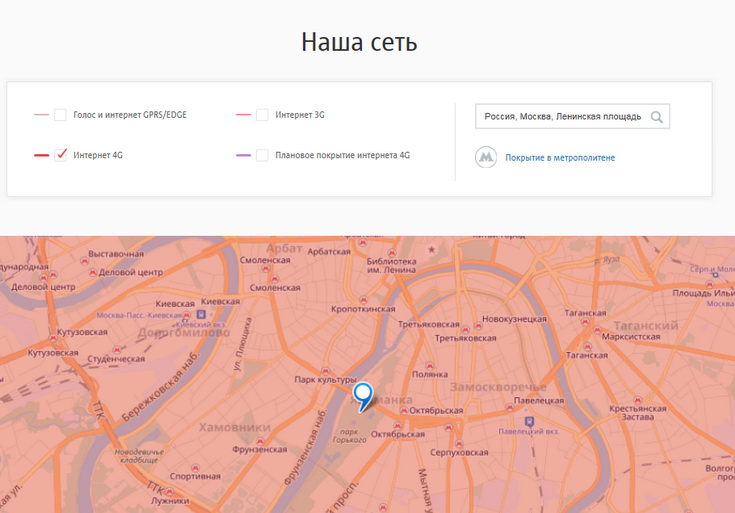This screenshot has height=513, width=735.
Task: Click the Дорогомилово district label
Action: click(x=184, y=332)
